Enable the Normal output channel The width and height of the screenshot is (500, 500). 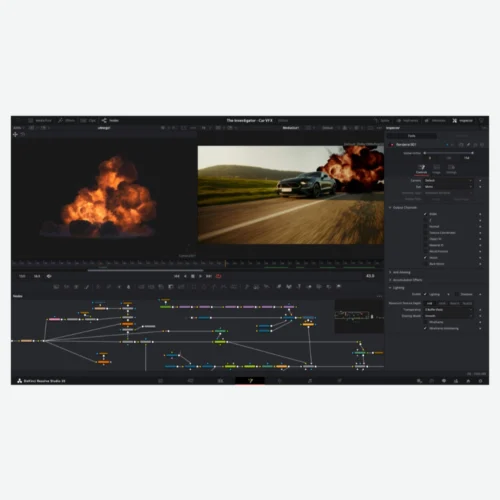click(425, 227)
